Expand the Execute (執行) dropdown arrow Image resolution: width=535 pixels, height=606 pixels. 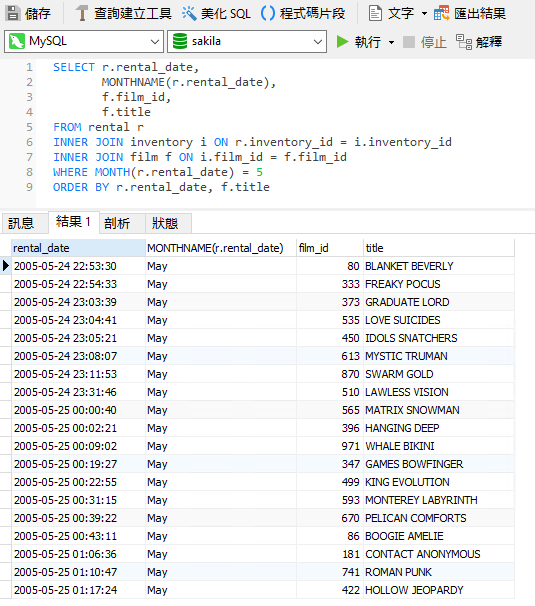click(391, 42)
